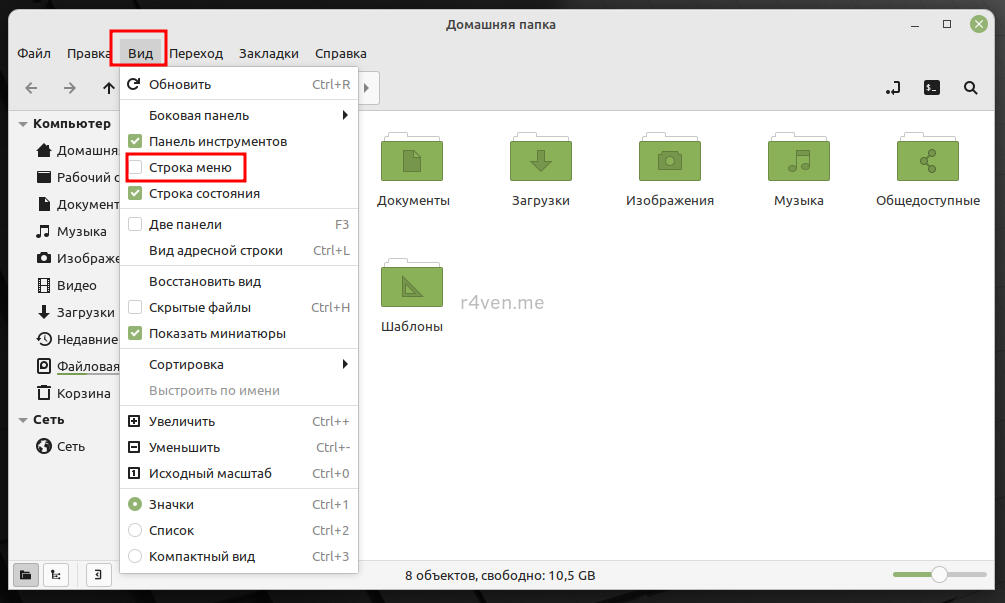Collapse the Компьютер sidebar section

coord(23,124)
